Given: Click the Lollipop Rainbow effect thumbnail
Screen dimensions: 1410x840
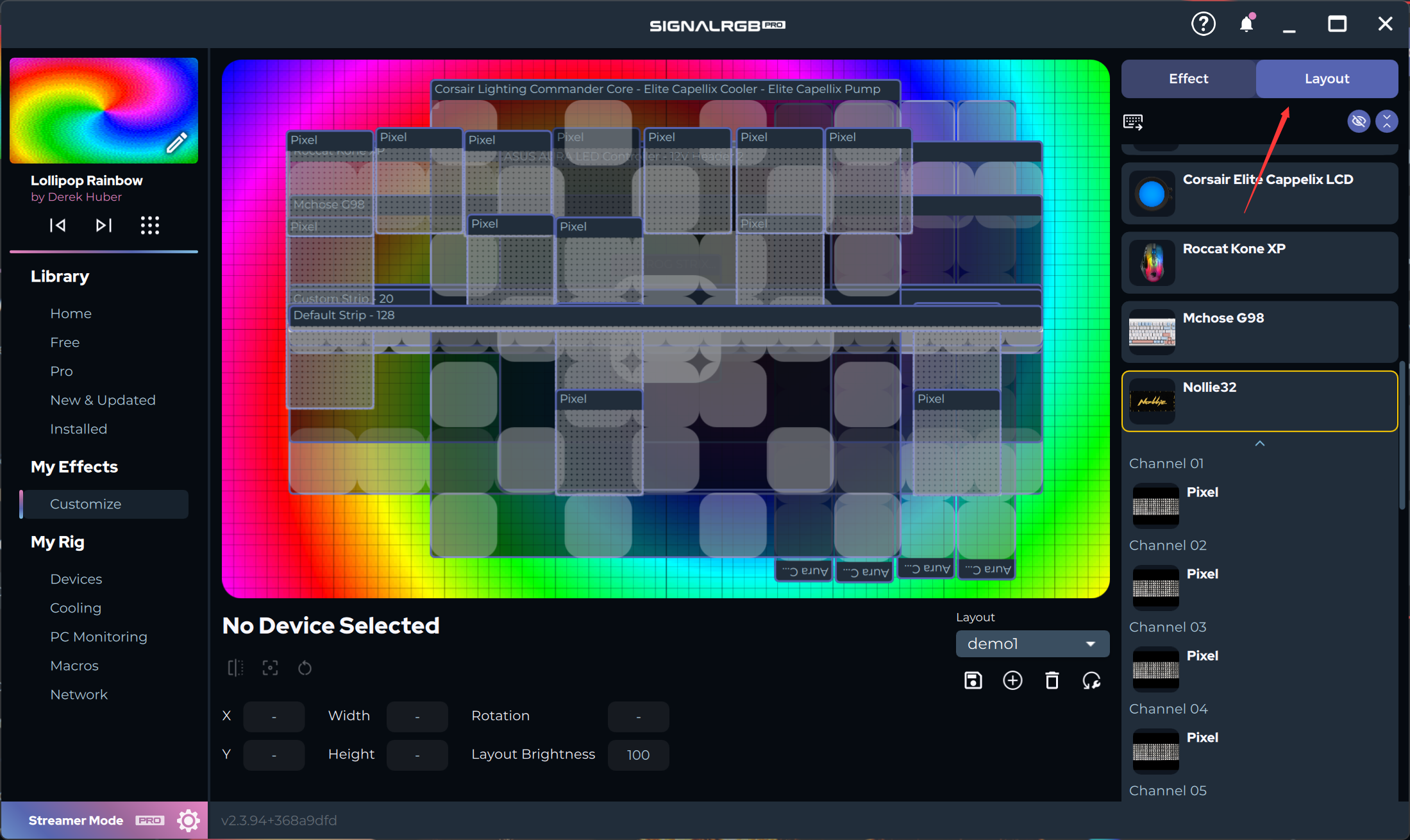Looking at the screenshot, I should [x=104, y=110].
